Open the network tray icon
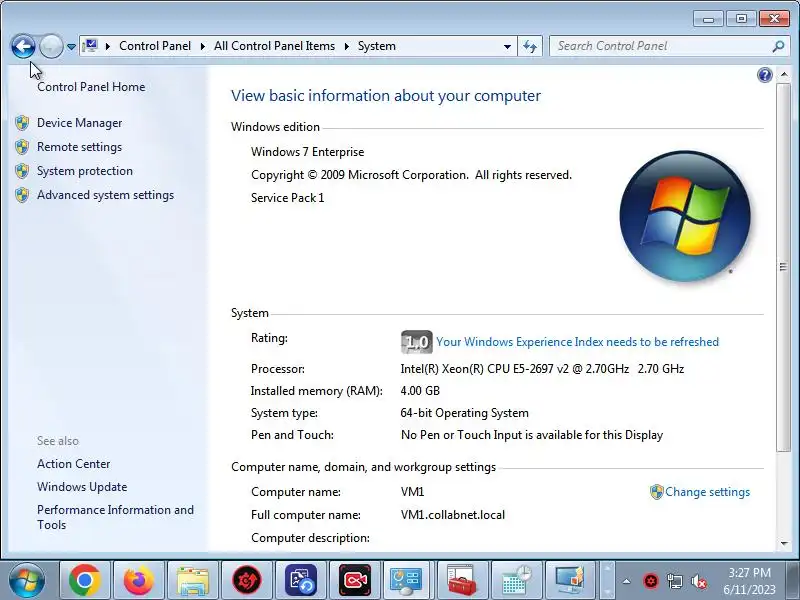This screenshot has height=600, width=800. tap(674, 581)
